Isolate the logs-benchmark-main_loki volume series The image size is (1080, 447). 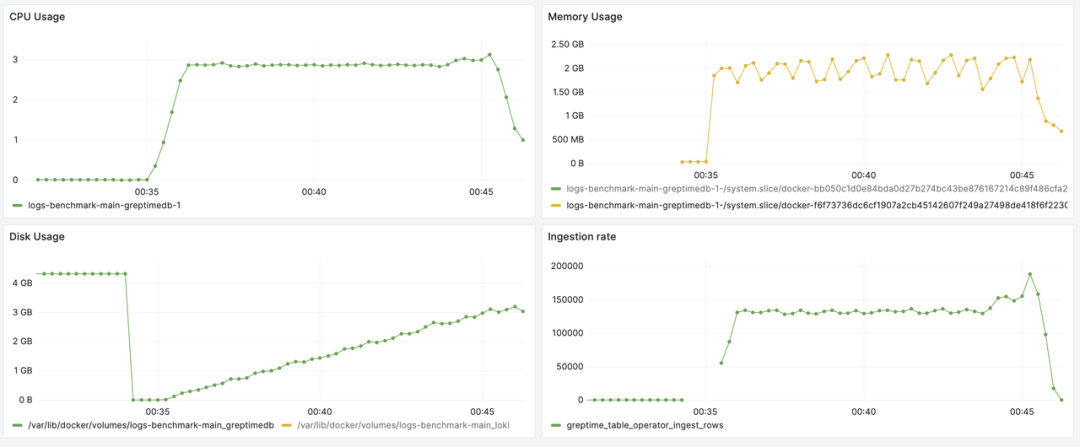(x=410, y=426)
